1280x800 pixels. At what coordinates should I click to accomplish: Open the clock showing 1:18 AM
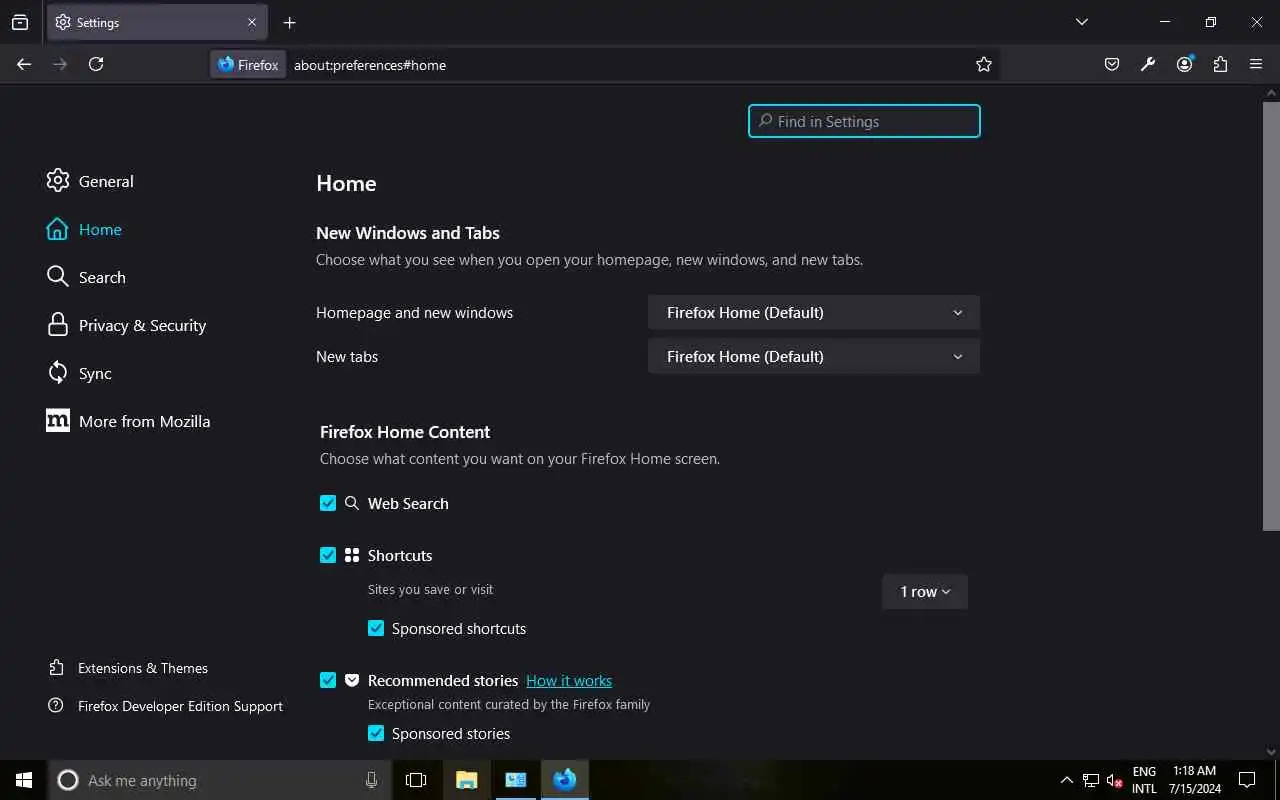(1194, 780)
